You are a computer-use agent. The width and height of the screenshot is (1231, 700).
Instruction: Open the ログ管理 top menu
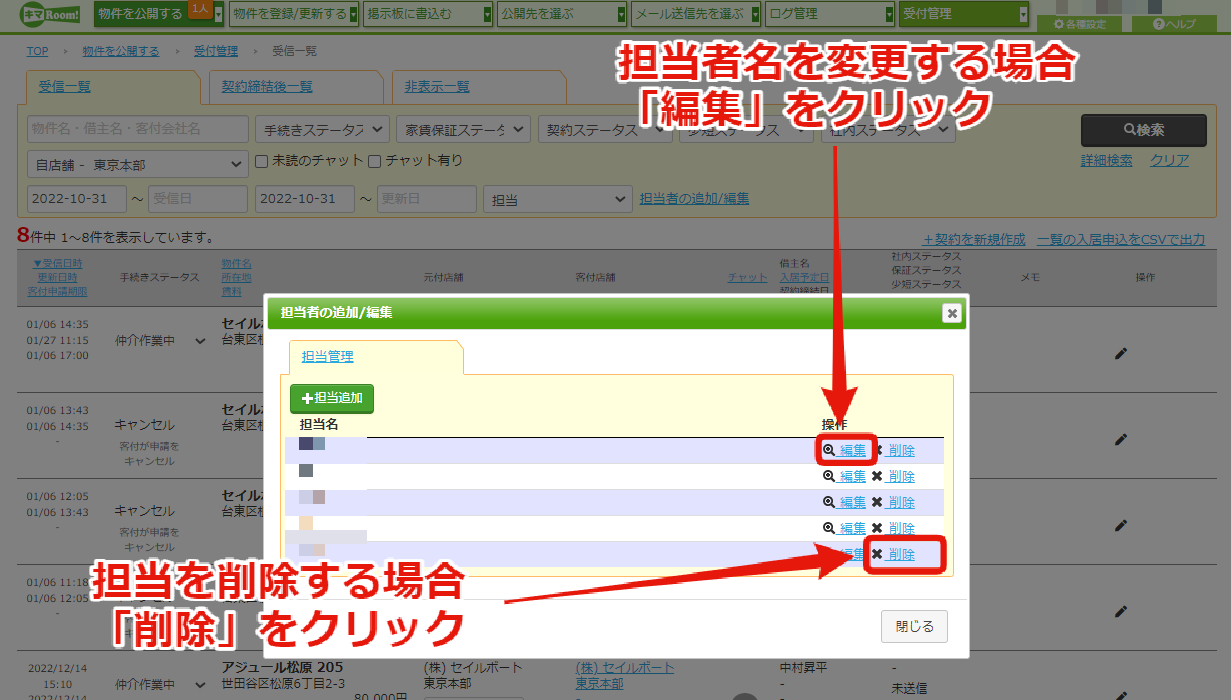[x=830, y=14]
